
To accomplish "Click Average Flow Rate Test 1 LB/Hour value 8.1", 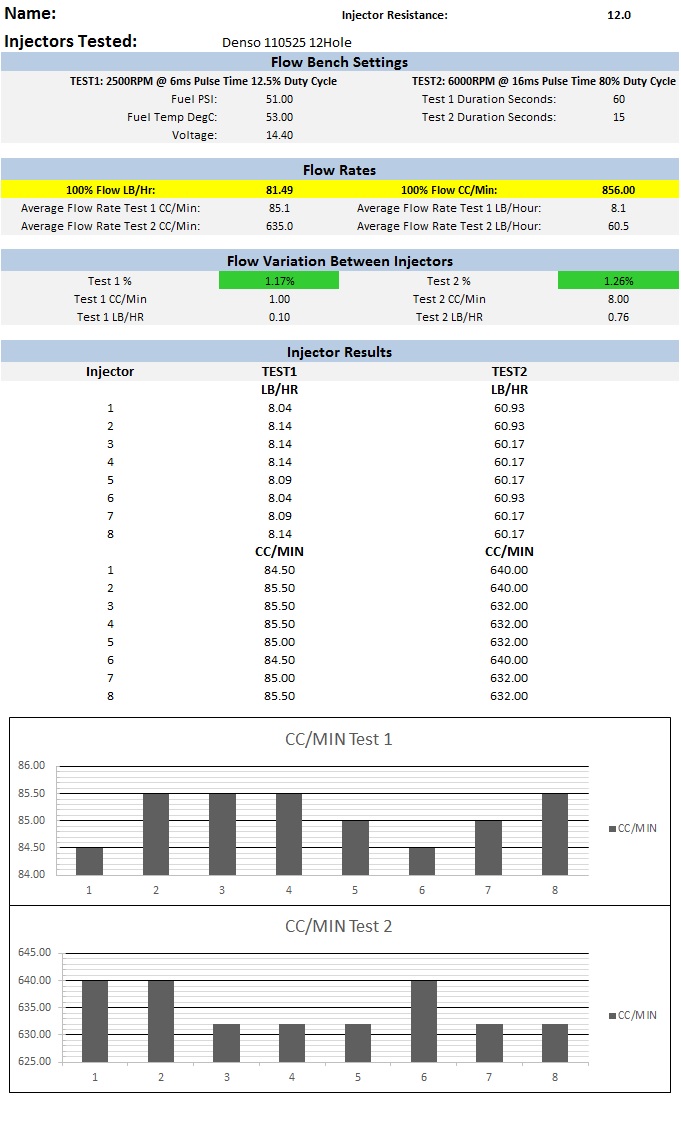I will click(619, 208).
